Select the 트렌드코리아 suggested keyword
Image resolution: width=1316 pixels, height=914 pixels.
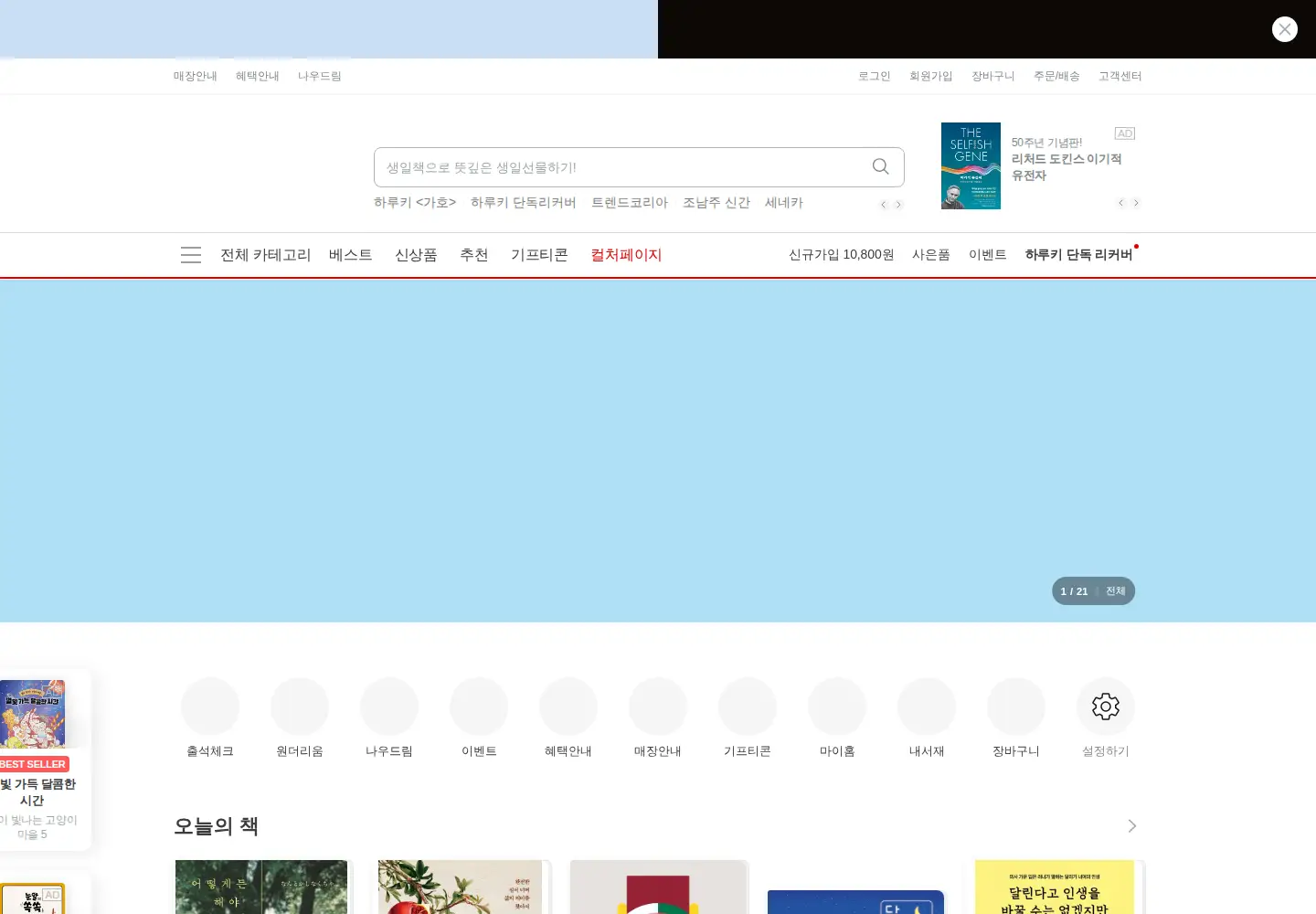(630, 203)
